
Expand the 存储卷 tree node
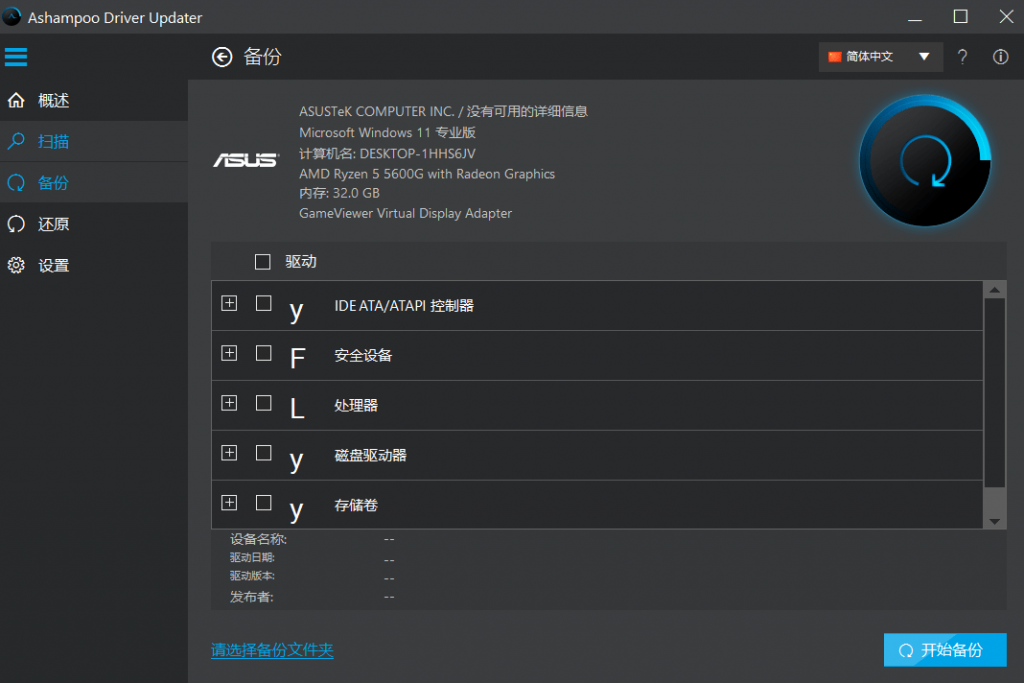click(229, 503)
